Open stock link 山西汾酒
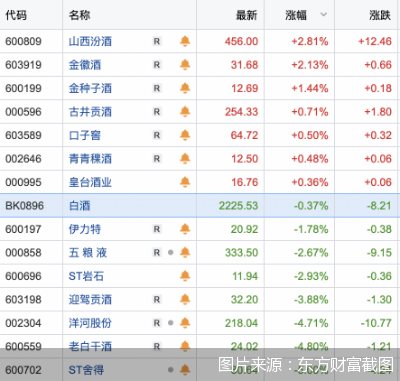This screenshot has width=400, height=381. [90, 41]
